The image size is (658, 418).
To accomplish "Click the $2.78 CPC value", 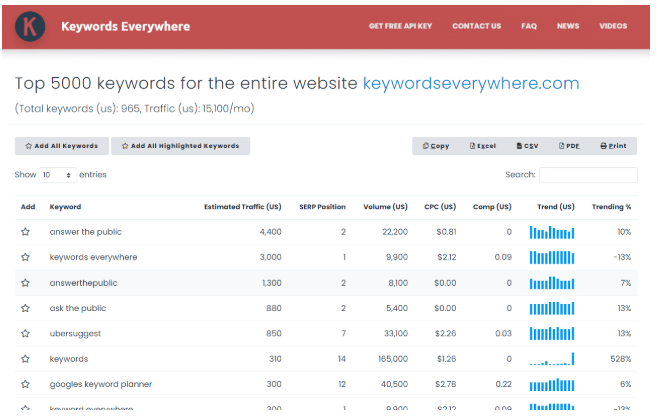I will 445,384.
